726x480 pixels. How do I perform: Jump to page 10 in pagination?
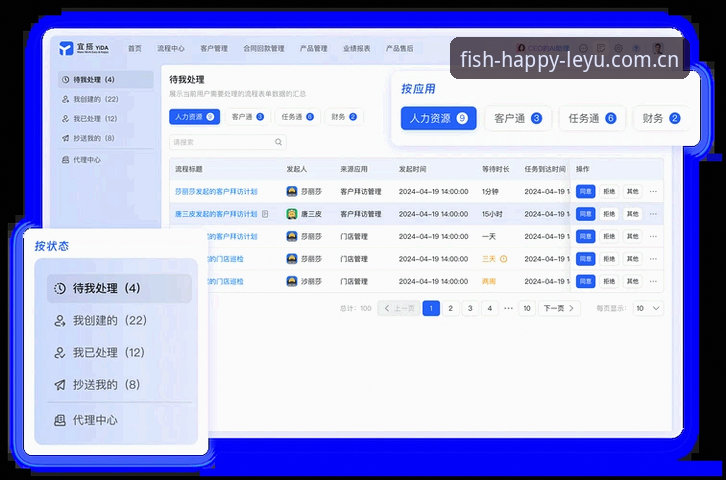(527, 308)
